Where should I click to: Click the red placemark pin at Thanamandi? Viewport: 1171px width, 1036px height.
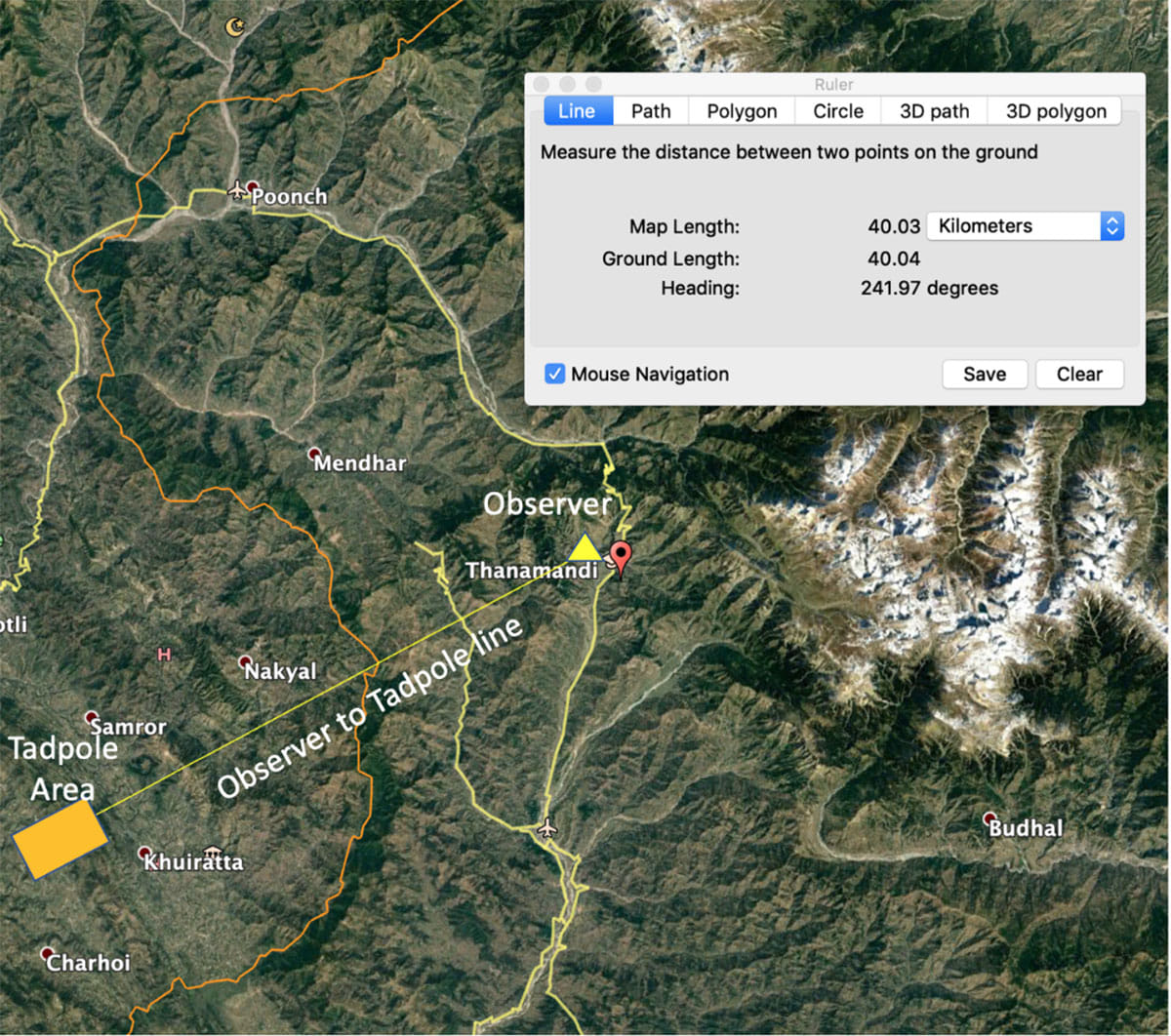coord(622,558)
